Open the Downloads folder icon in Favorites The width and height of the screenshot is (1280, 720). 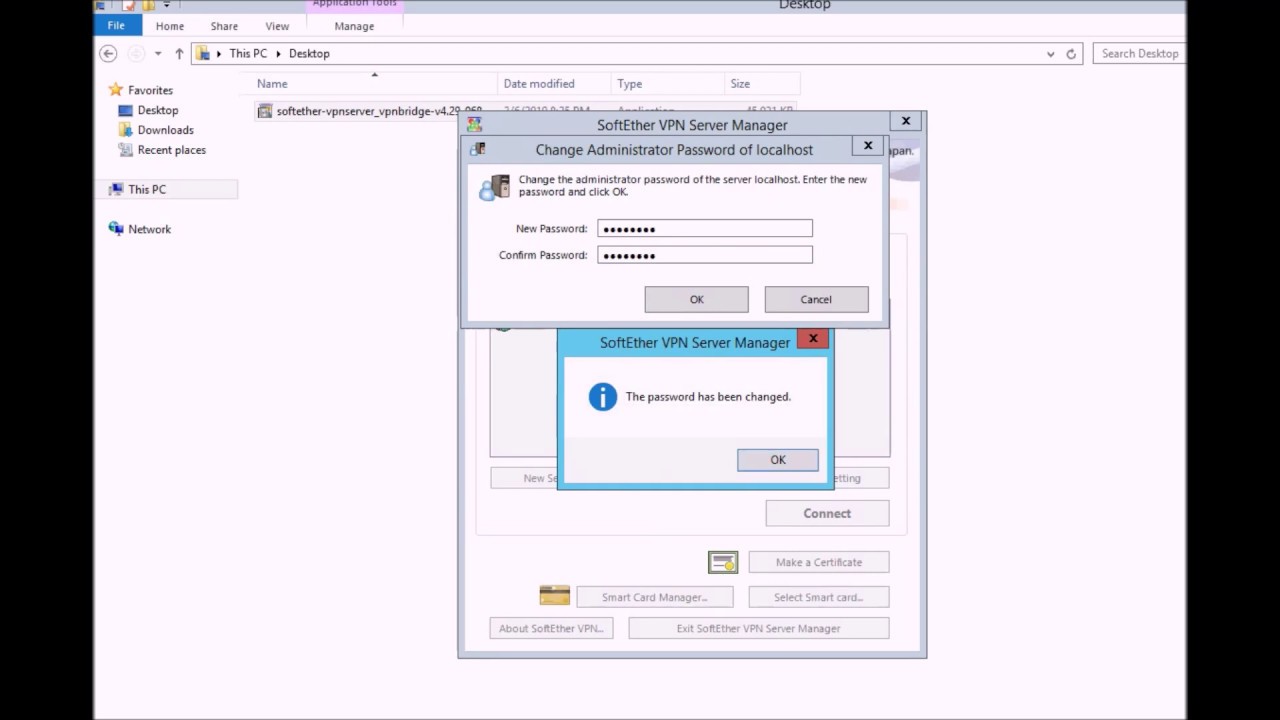(125, 130)
